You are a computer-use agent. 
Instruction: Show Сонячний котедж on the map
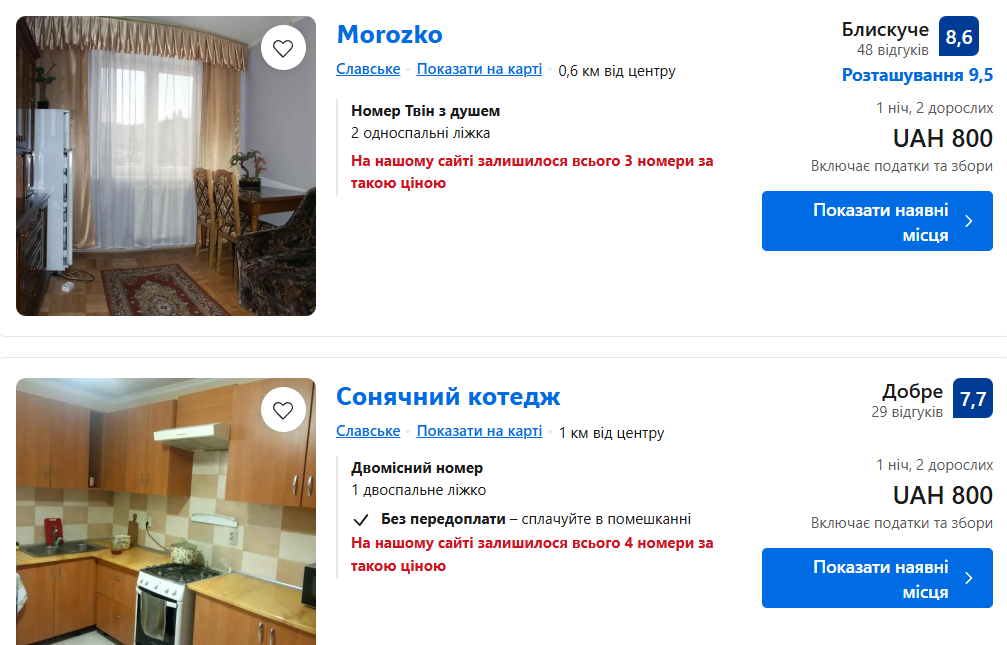point(479,431)
